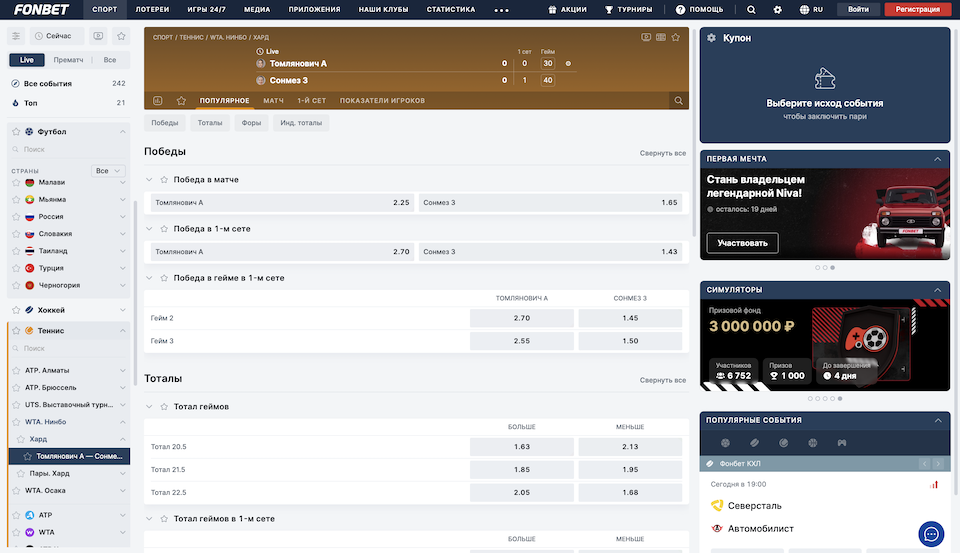Click Участвовать on Niva promo
The width and height of the screenshot is (960, 553).
point(743,243)
